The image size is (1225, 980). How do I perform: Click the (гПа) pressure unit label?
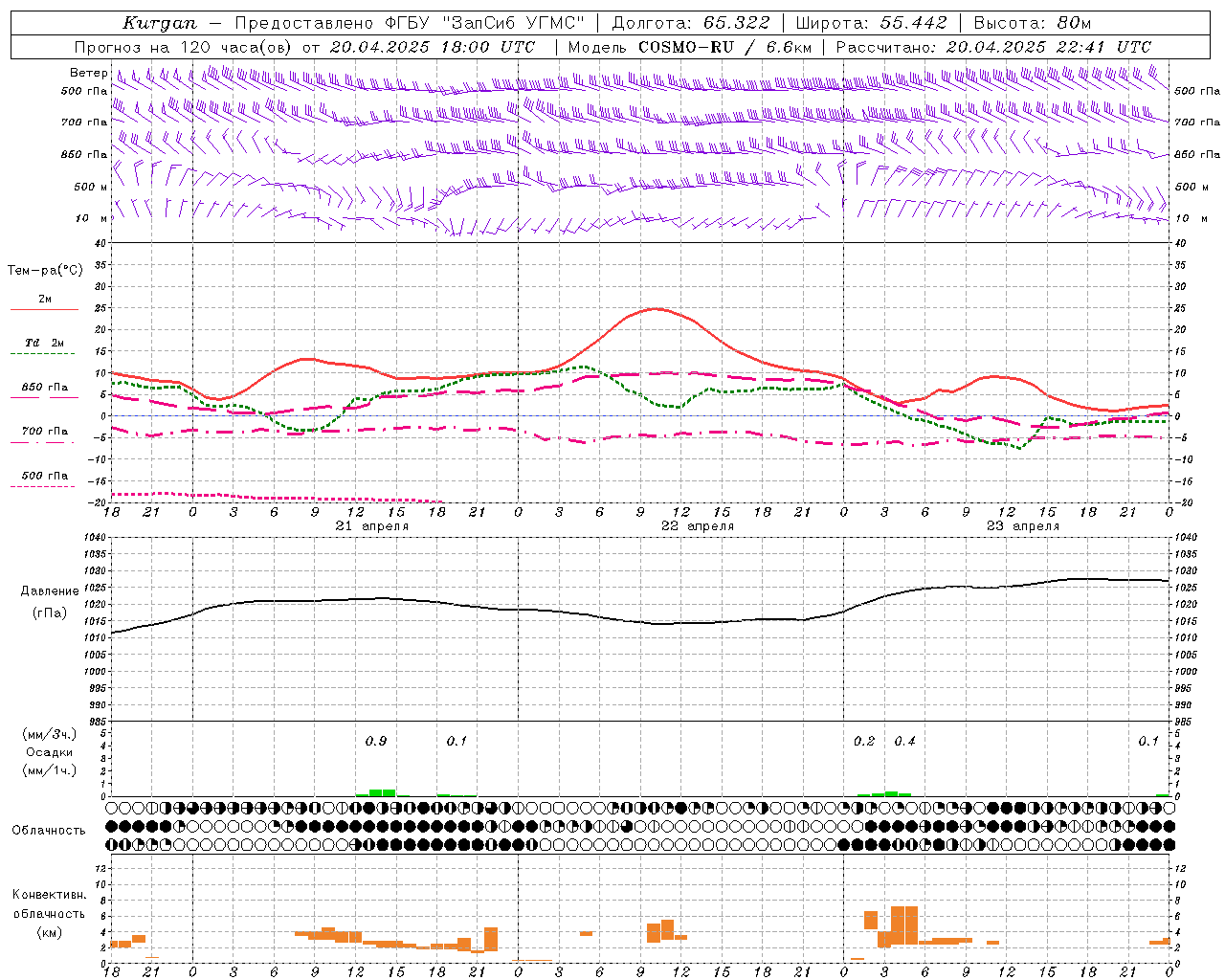(x=50, y=613)
